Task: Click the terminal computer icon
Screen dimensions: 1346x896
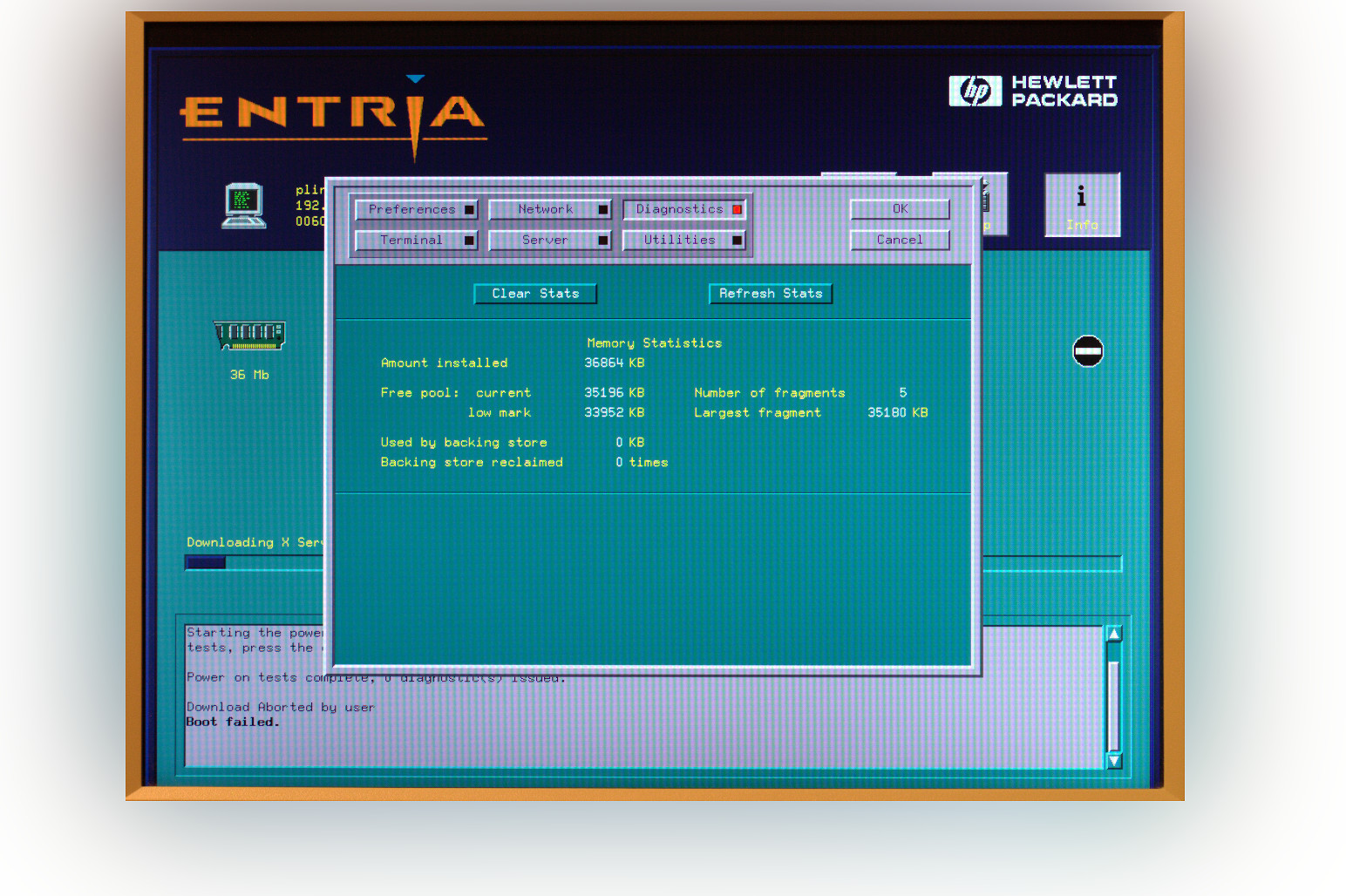Action: pyautogui.click(x=243, y=206)
